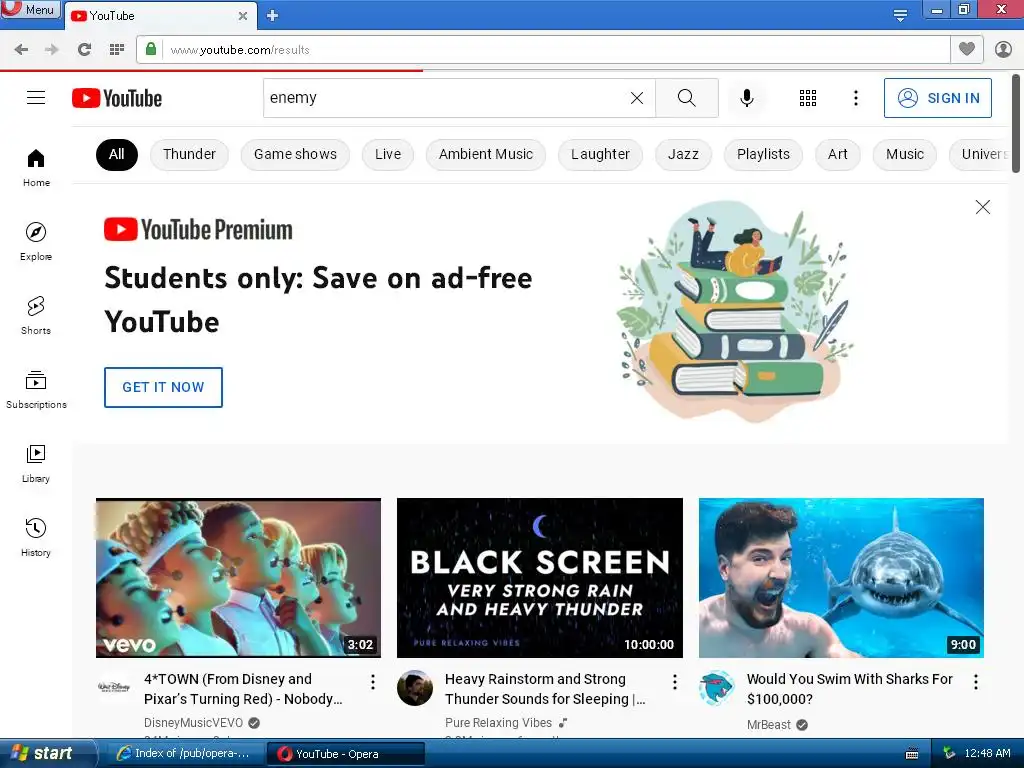Select the Game shows filter chip
The height and width of the screenshot is (768, 1024).
(x=295, y=155)
